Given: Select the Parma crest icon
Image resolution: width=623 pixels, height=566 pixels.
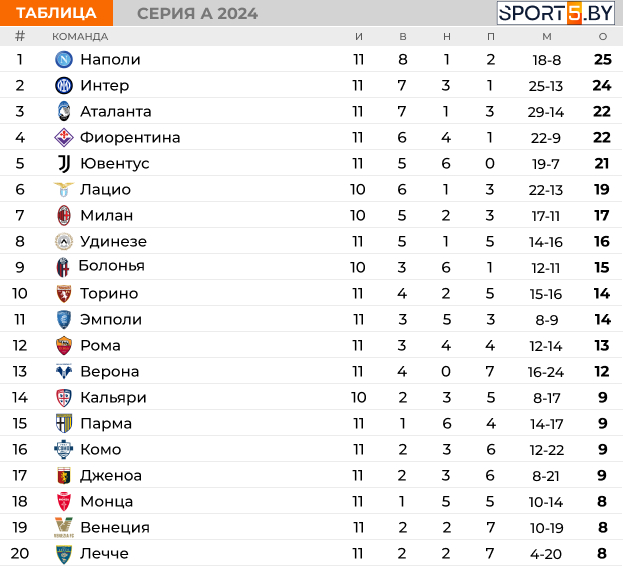Looking at the screenshot, I should point(64,423).
